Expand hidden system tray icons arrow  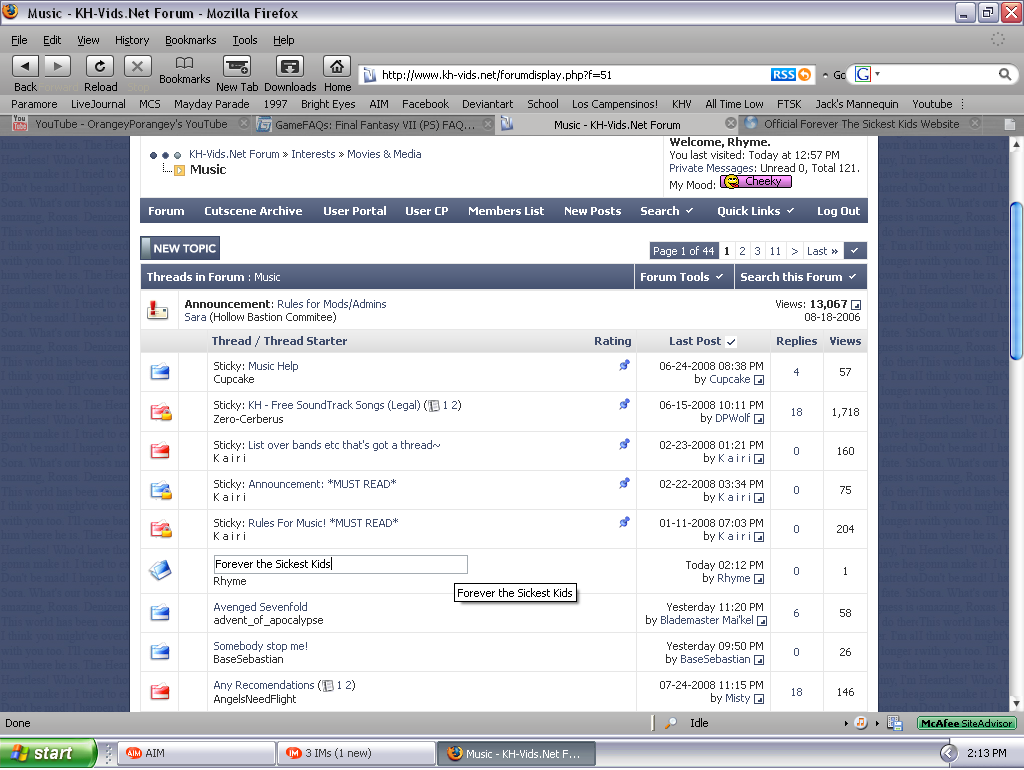949,753
